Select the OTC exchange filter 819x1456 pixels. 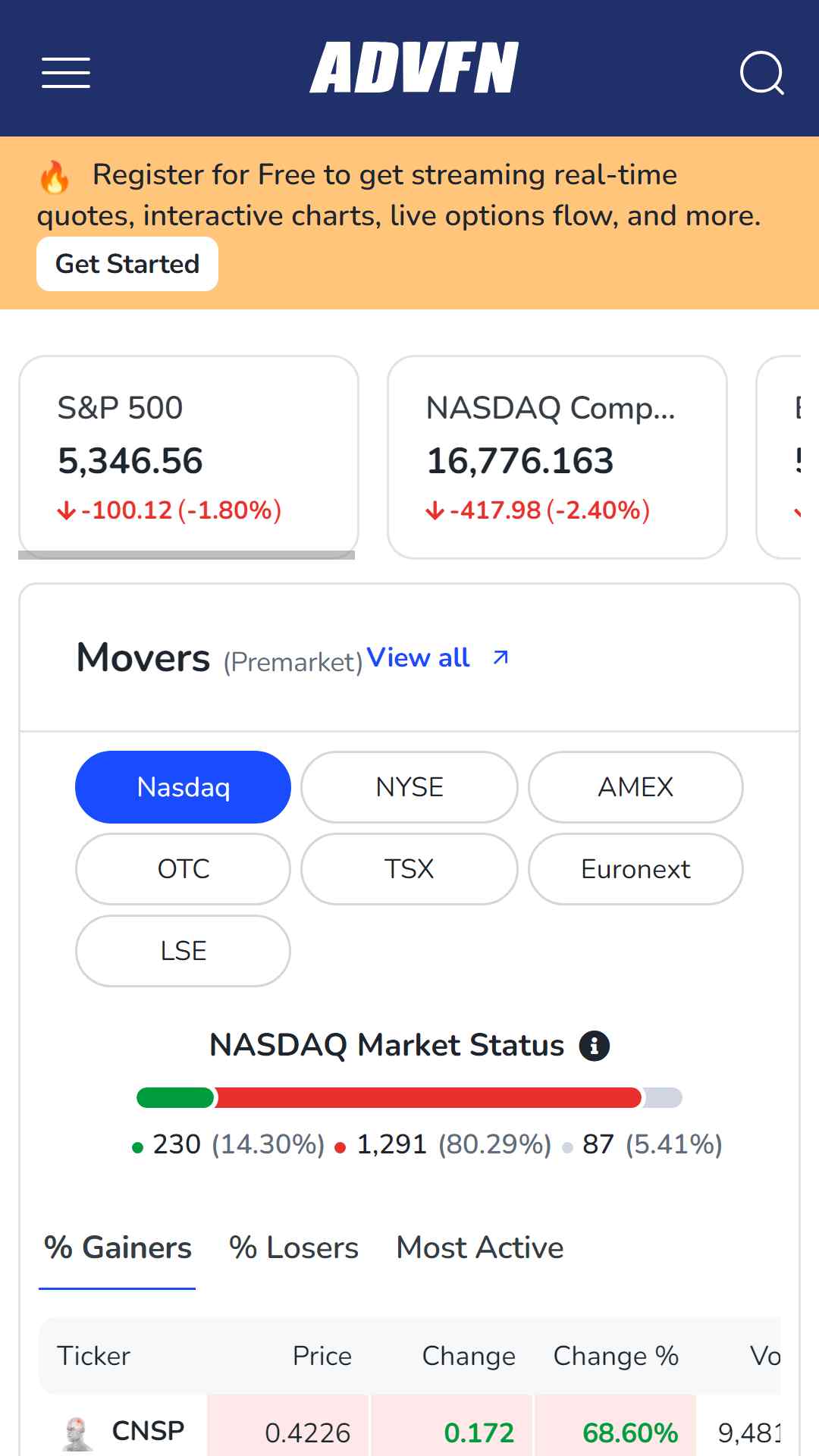coord(183,869)
